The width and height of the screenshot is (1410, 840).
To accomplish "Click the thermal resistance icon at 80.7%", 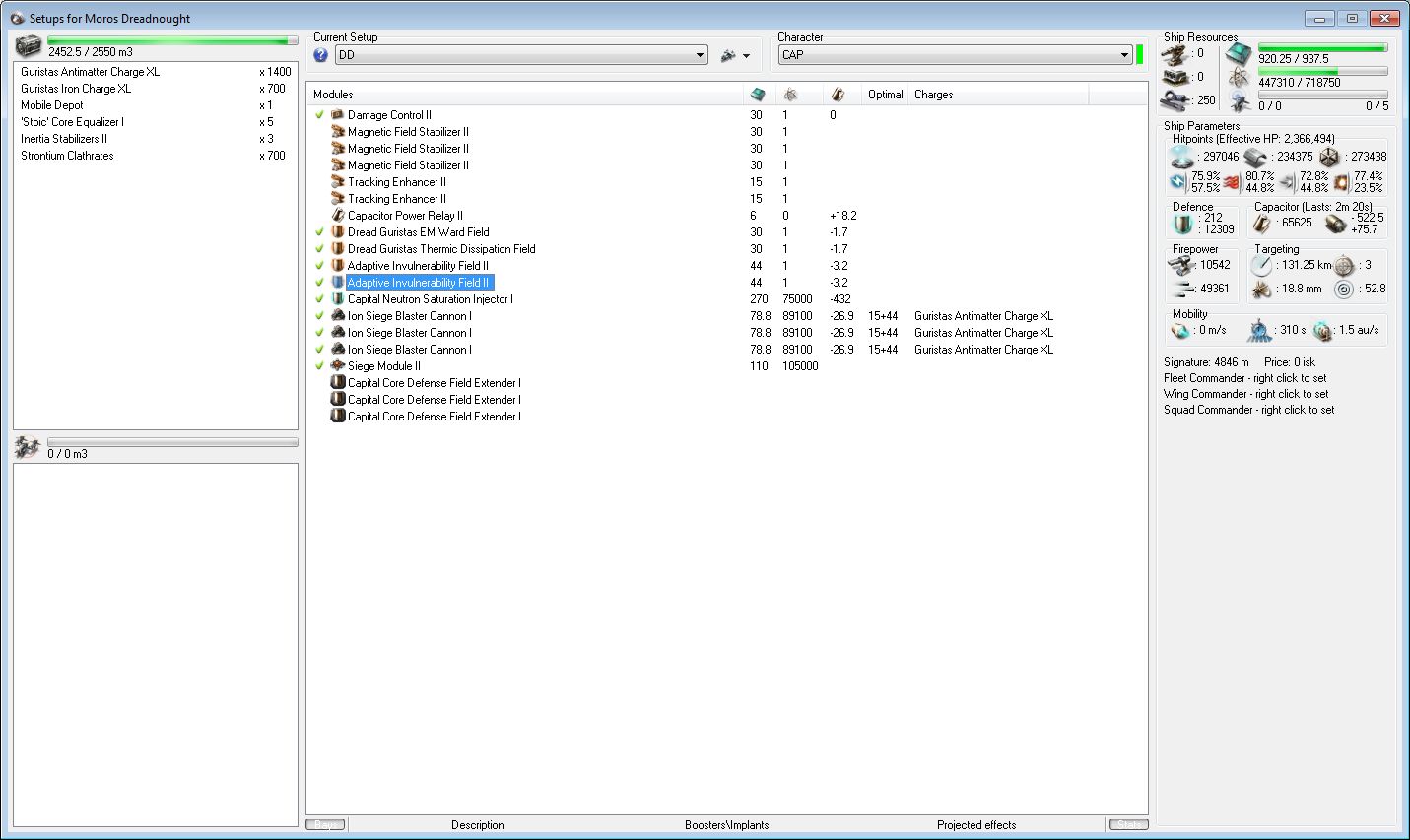I will point(1233,182).
